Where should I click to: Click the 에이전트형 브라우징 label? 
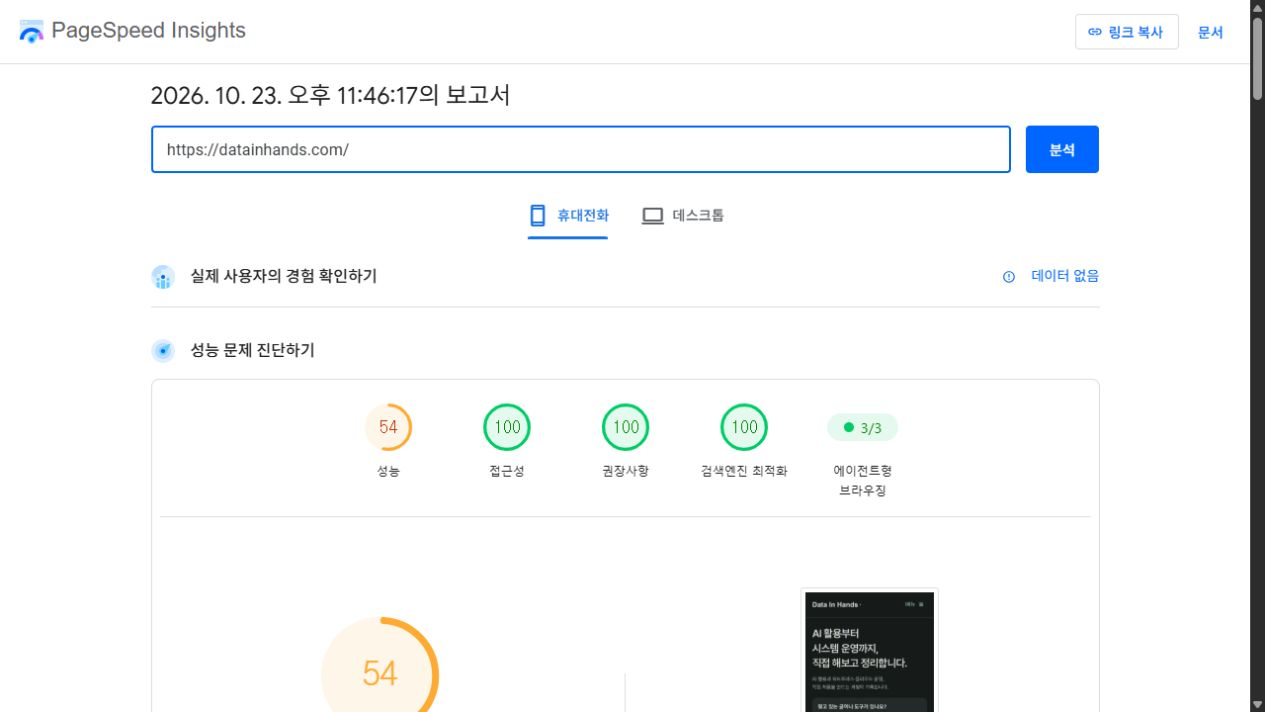click(x=863, y=481)
